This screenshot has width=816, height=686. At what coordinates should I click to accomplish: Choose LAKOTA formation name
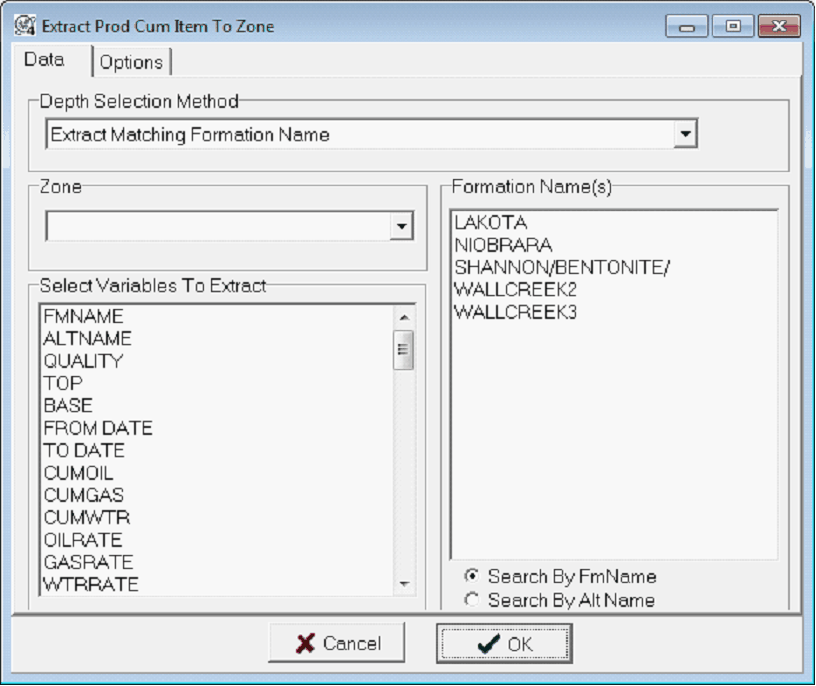(490, 222)
